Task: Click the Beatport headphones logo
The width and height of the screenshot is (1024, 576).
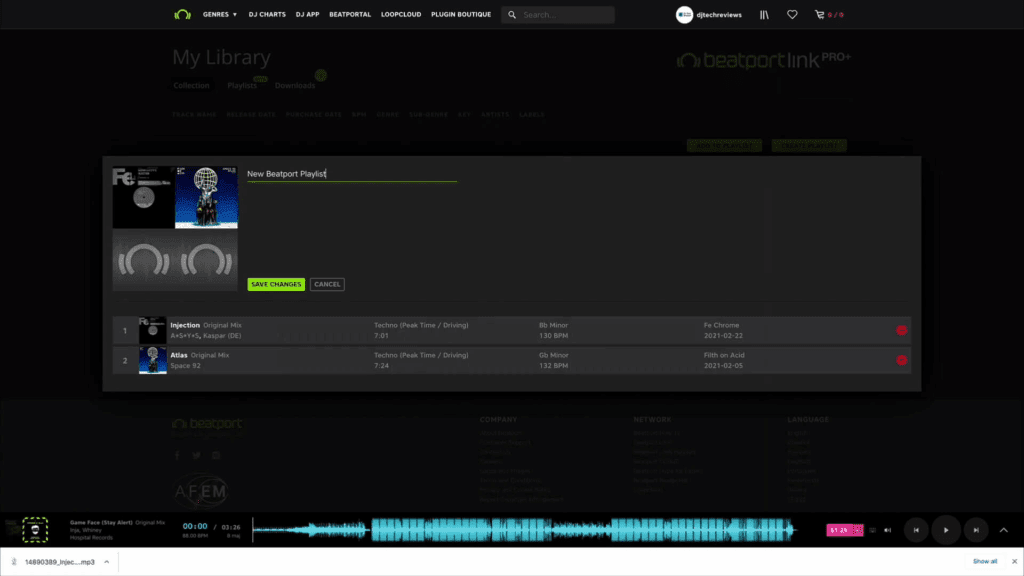Action: 182,15
